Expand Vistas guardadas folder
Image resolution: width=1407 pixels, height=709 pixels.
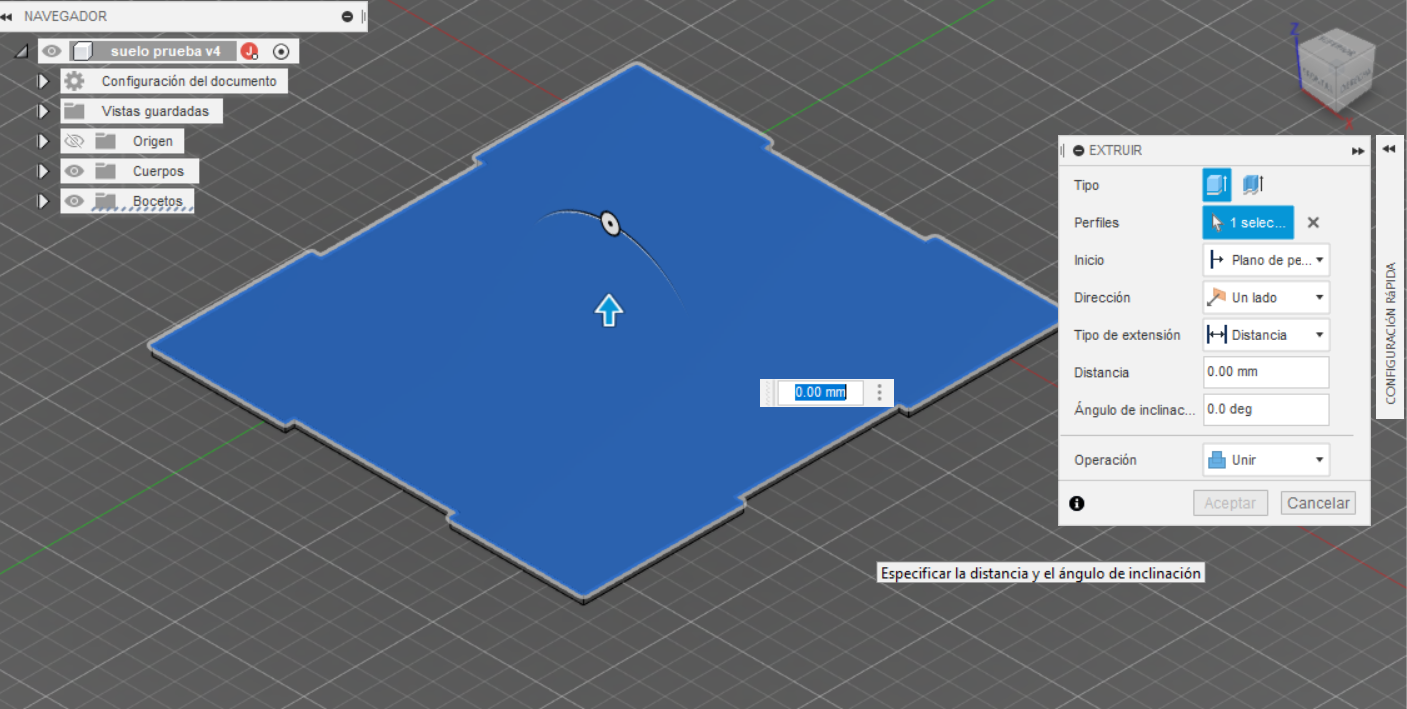coord(43,111)
